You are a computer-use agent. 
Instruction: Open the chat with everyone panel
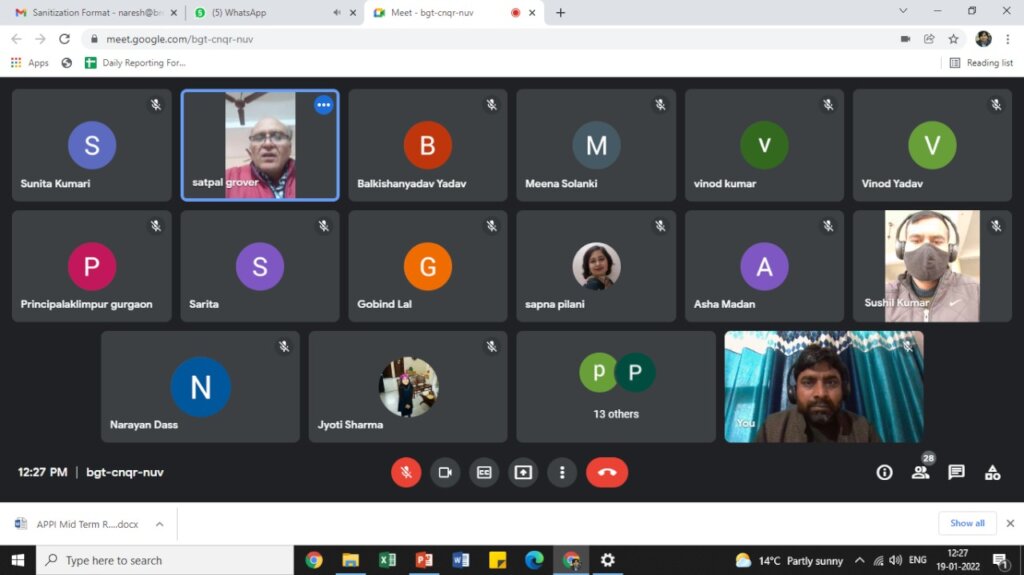click(x=956, y=472)
